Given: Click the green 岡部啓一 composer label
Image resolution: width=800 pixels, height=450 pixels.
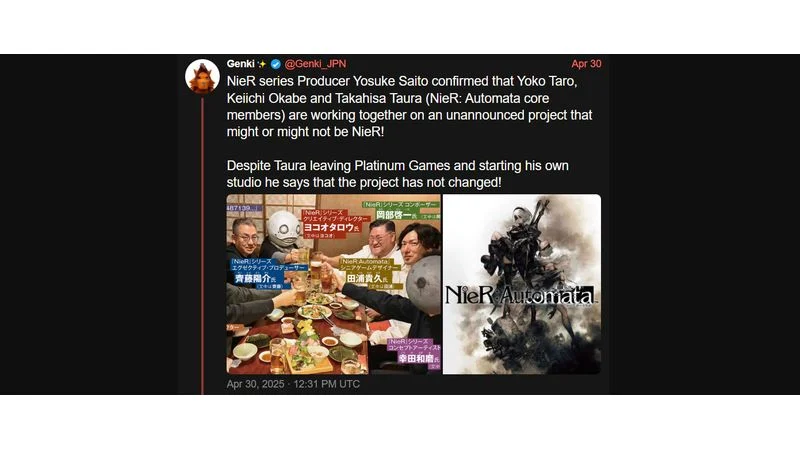Looking at the screenshot, I should [400, 211].
